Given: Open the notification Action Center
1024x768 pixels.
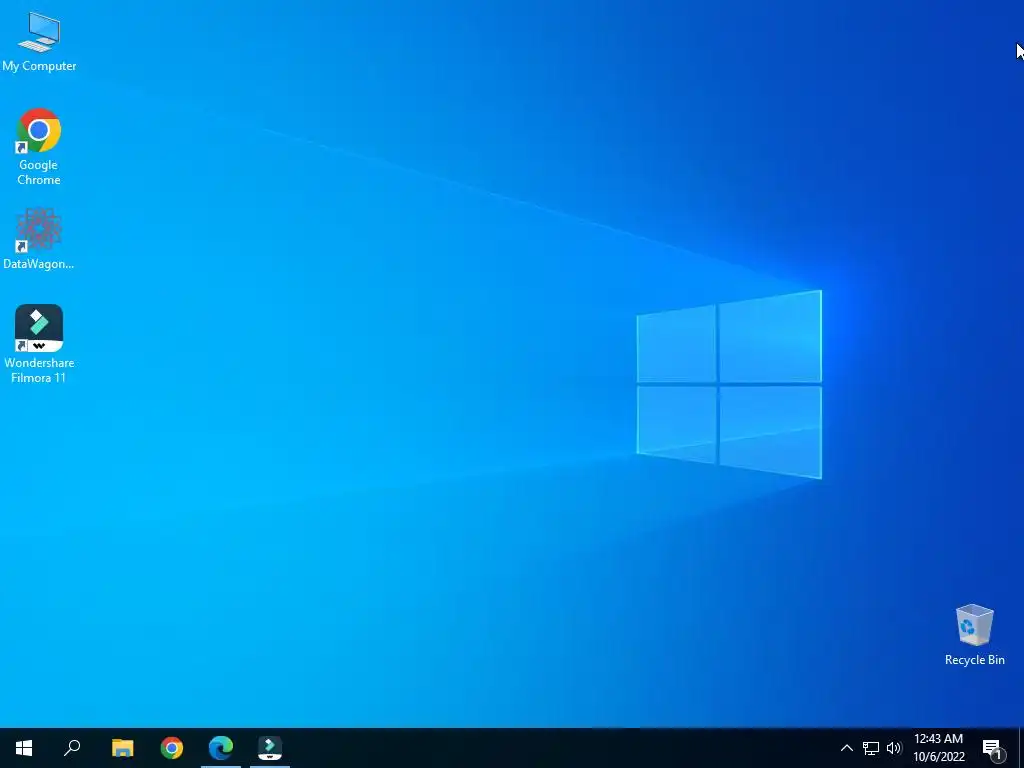Looking at the screenshot, I should point(993,748).
